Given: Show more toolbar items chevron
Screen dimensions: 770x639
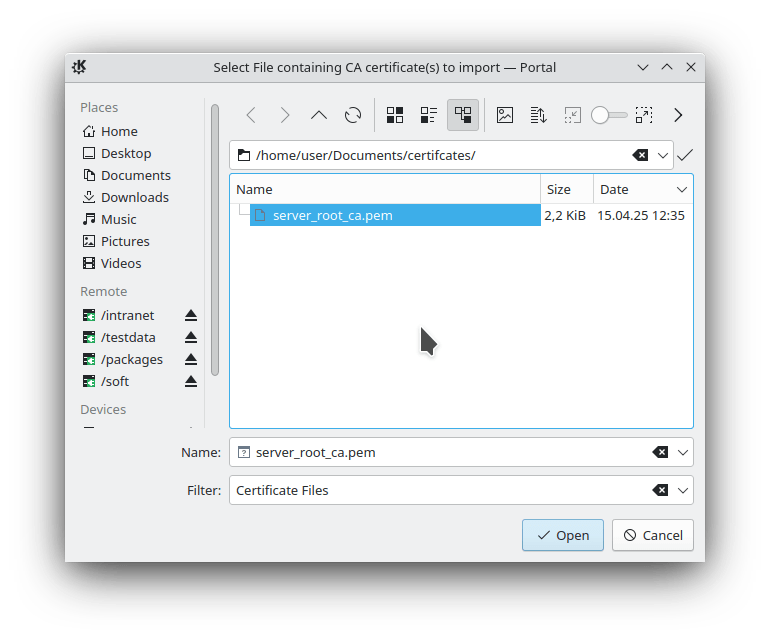Looking at the screenshot, I should (678, 115).
